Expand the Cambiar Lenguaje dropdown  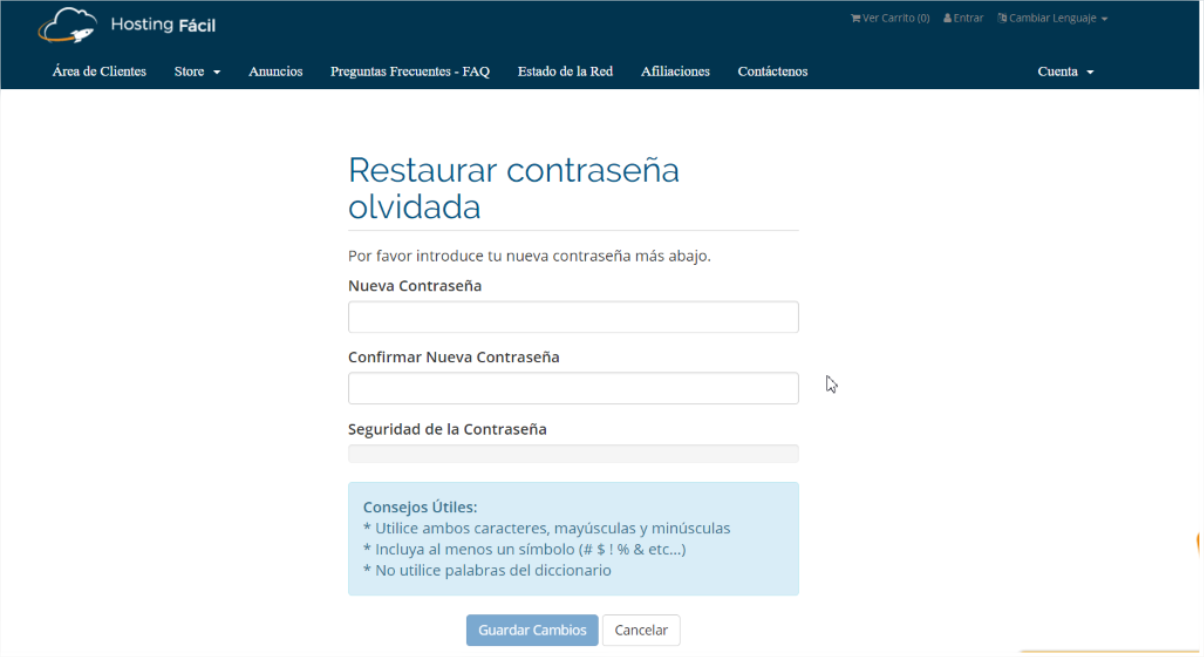(x=1053, y=18)
